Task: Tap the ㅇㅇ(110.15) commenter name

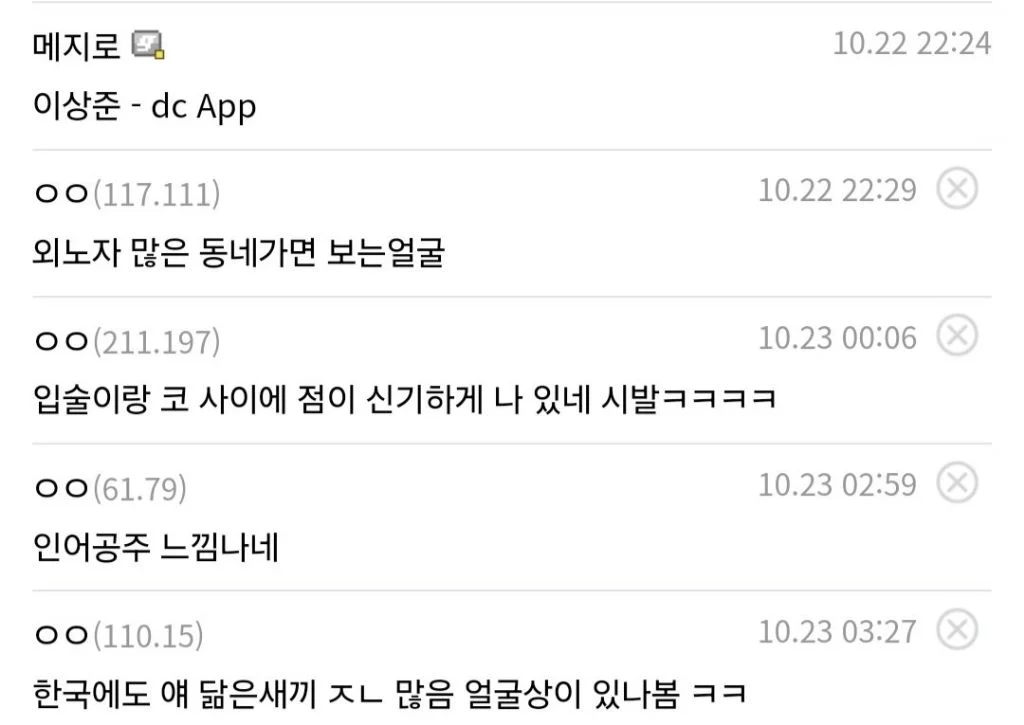Action: pos(118,635)
